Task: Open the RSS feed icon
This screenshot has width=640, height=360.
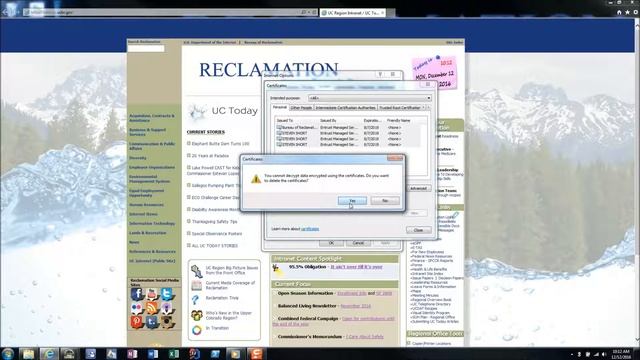Action: pyautogui.click(x=152, y=308)
